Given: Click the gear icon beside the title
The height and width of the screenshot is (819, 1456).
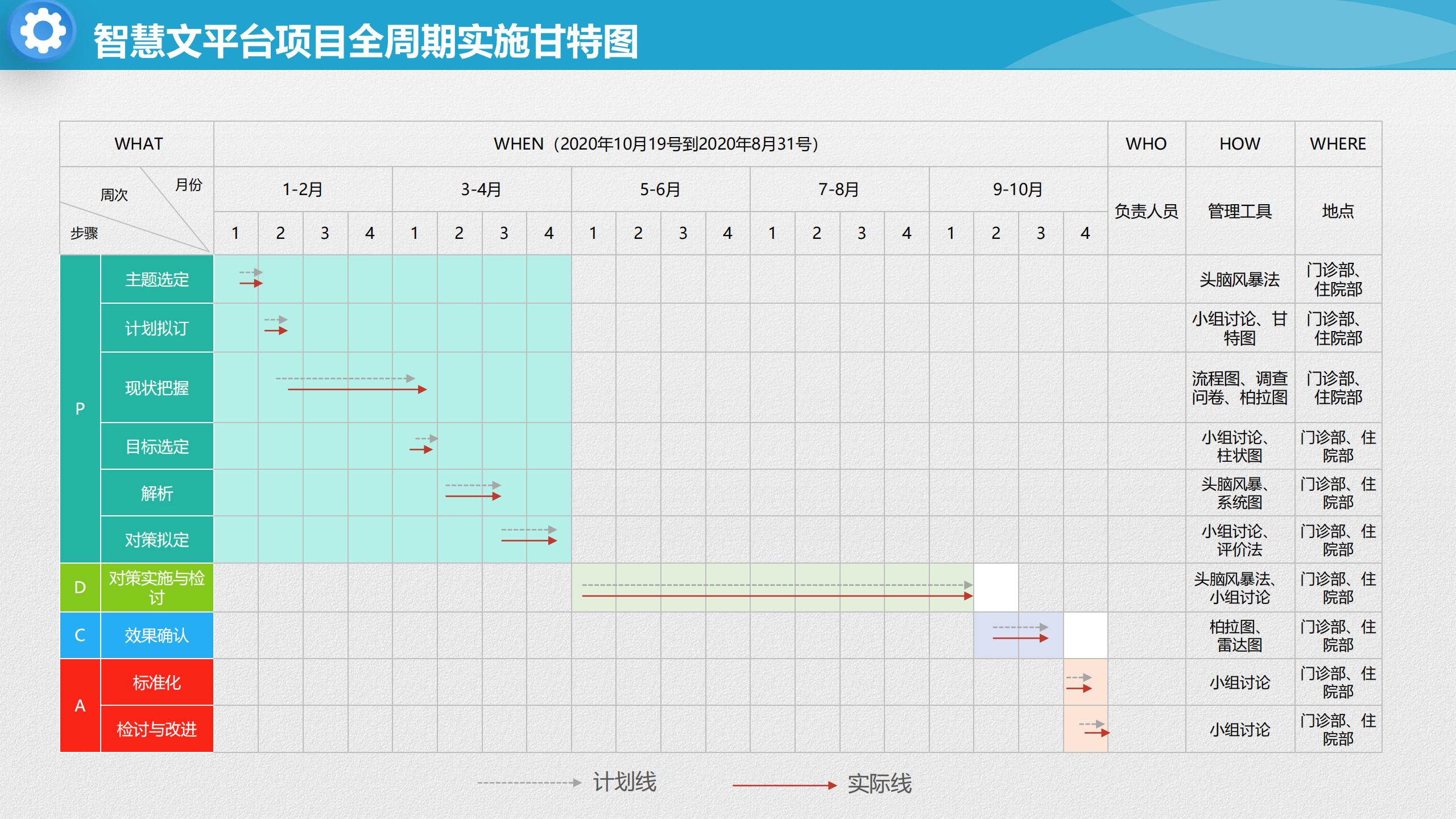Looking at the screenshot, I should (43, 31).
